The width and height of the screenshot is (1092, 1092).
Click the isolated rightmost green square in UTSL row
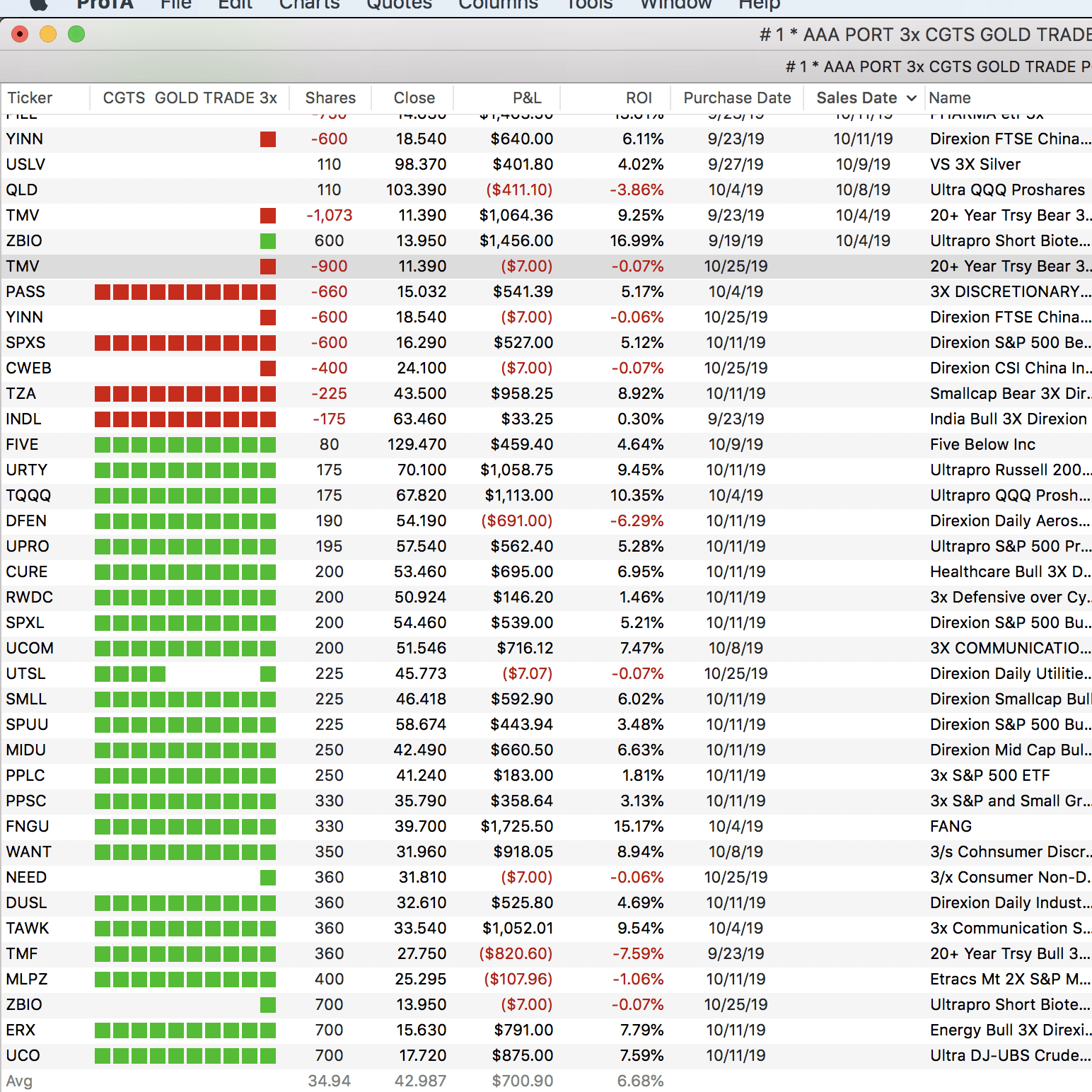coord(268,674)
